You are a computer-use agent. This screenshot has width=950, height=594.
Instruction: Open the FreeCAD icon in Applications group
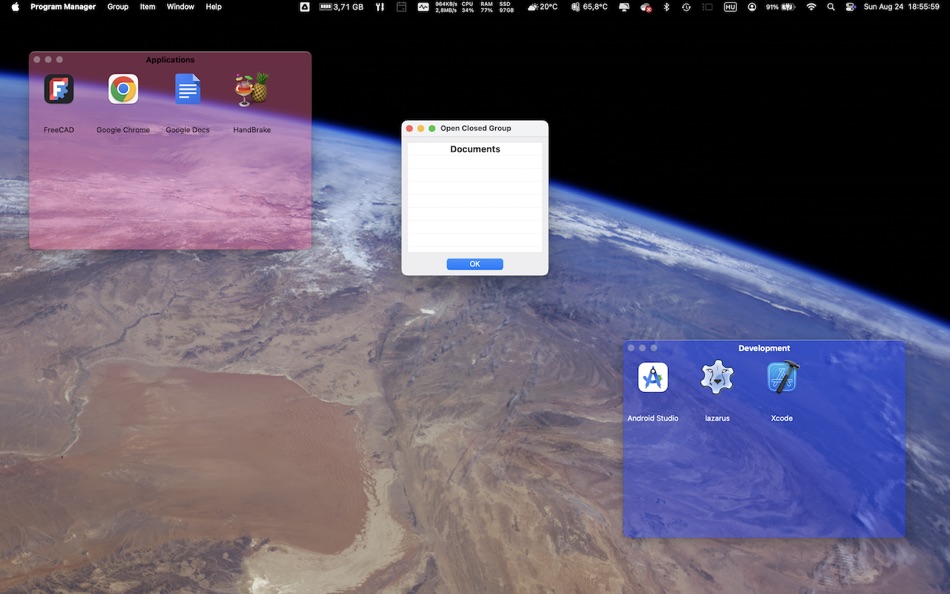(x=59, y=89)
